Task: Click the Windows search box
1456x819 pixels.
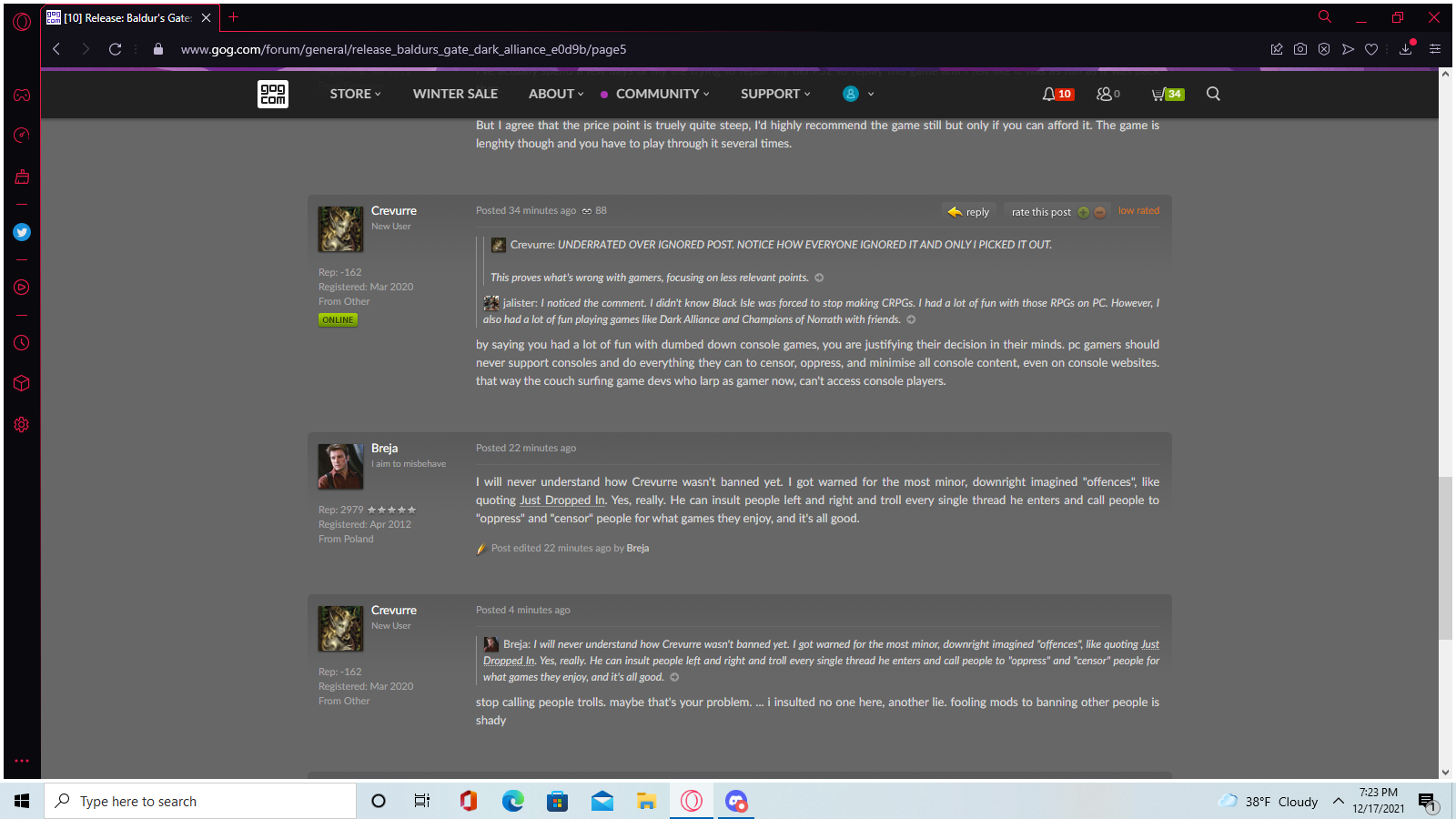Action: 199,801
